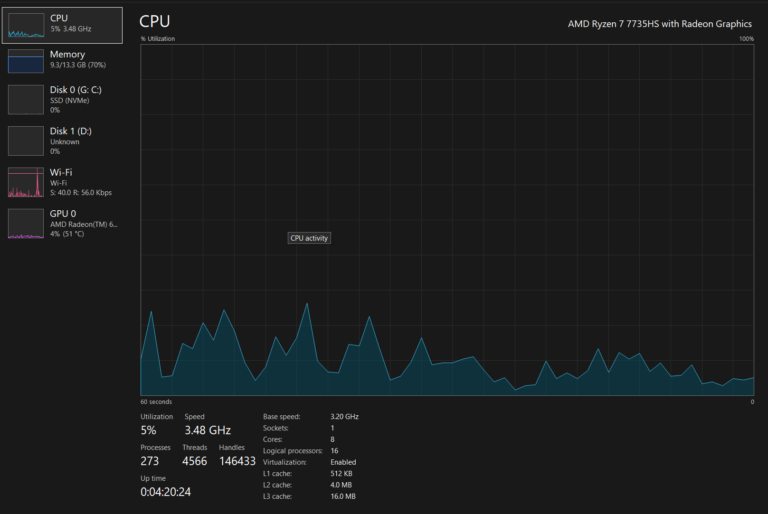768x514 pixels.
Task: Click the GPU 0 mini graph thumbnail
Action: click(x=26, y=223)
